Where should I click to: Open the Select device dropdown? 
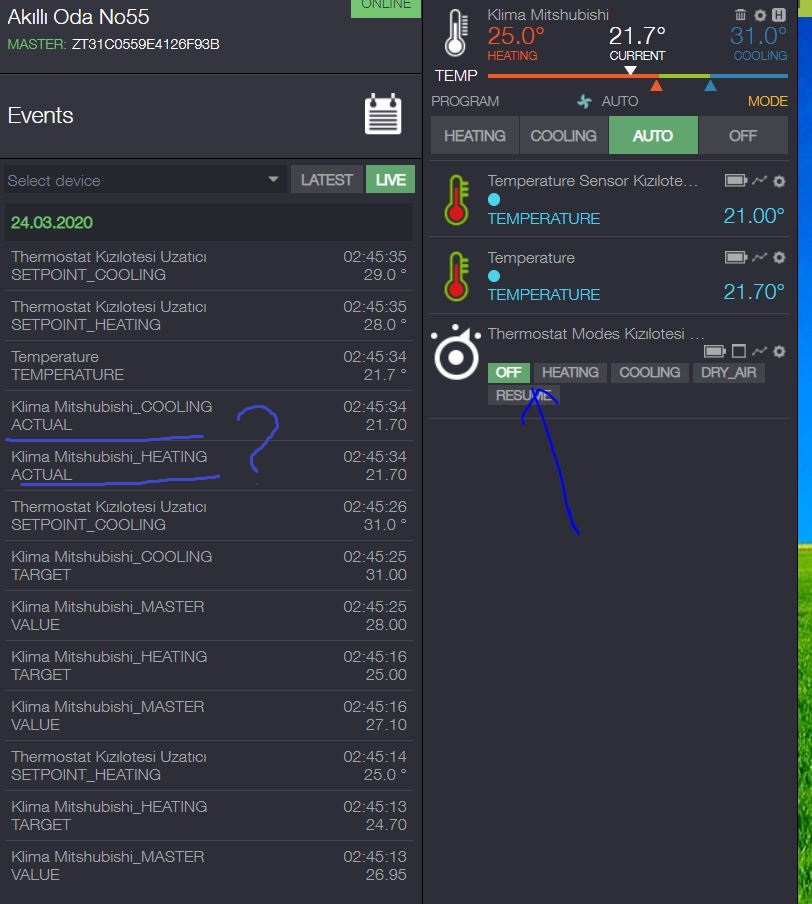[x=144, y=180]
